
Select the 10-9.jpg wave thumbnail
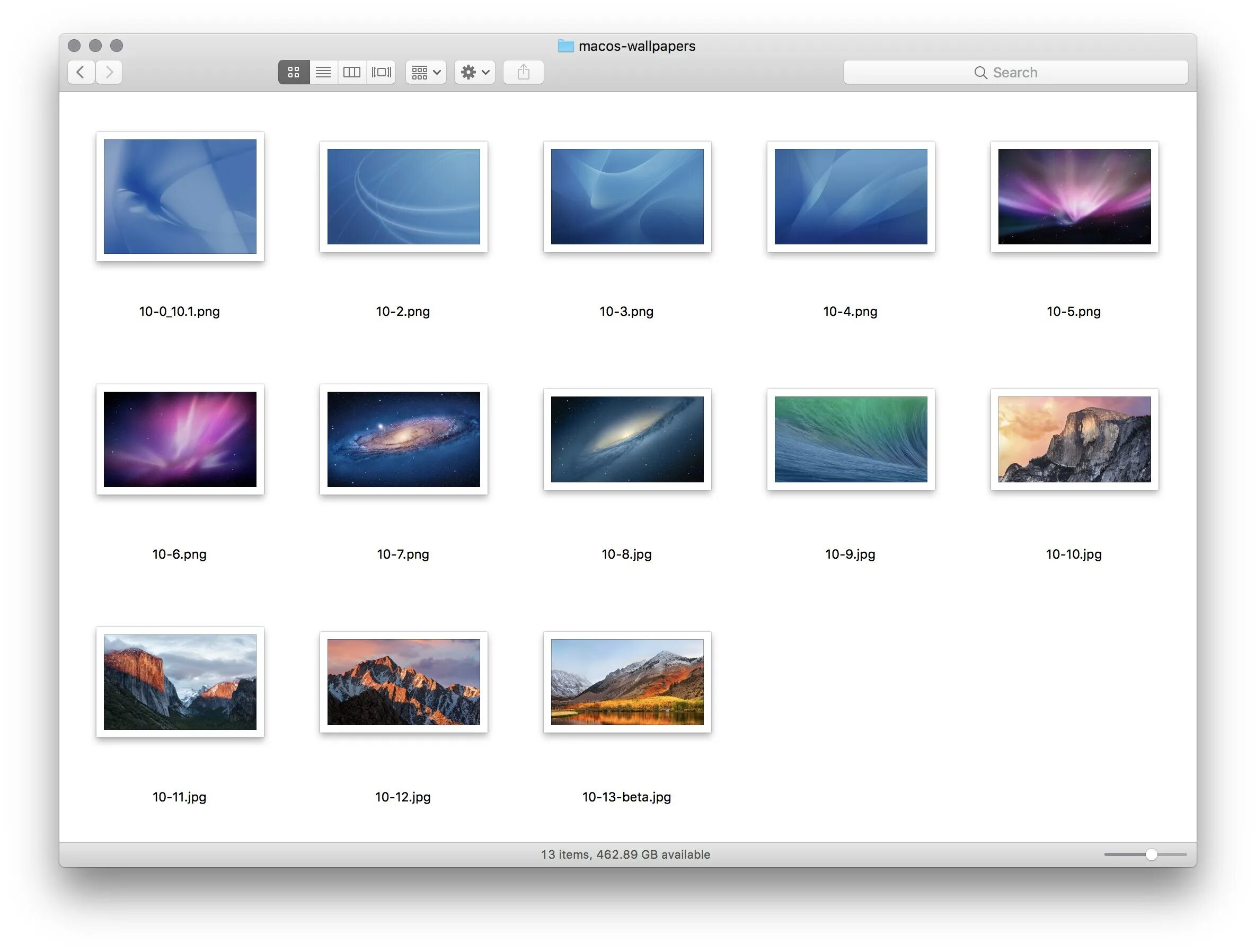(851, 439)
